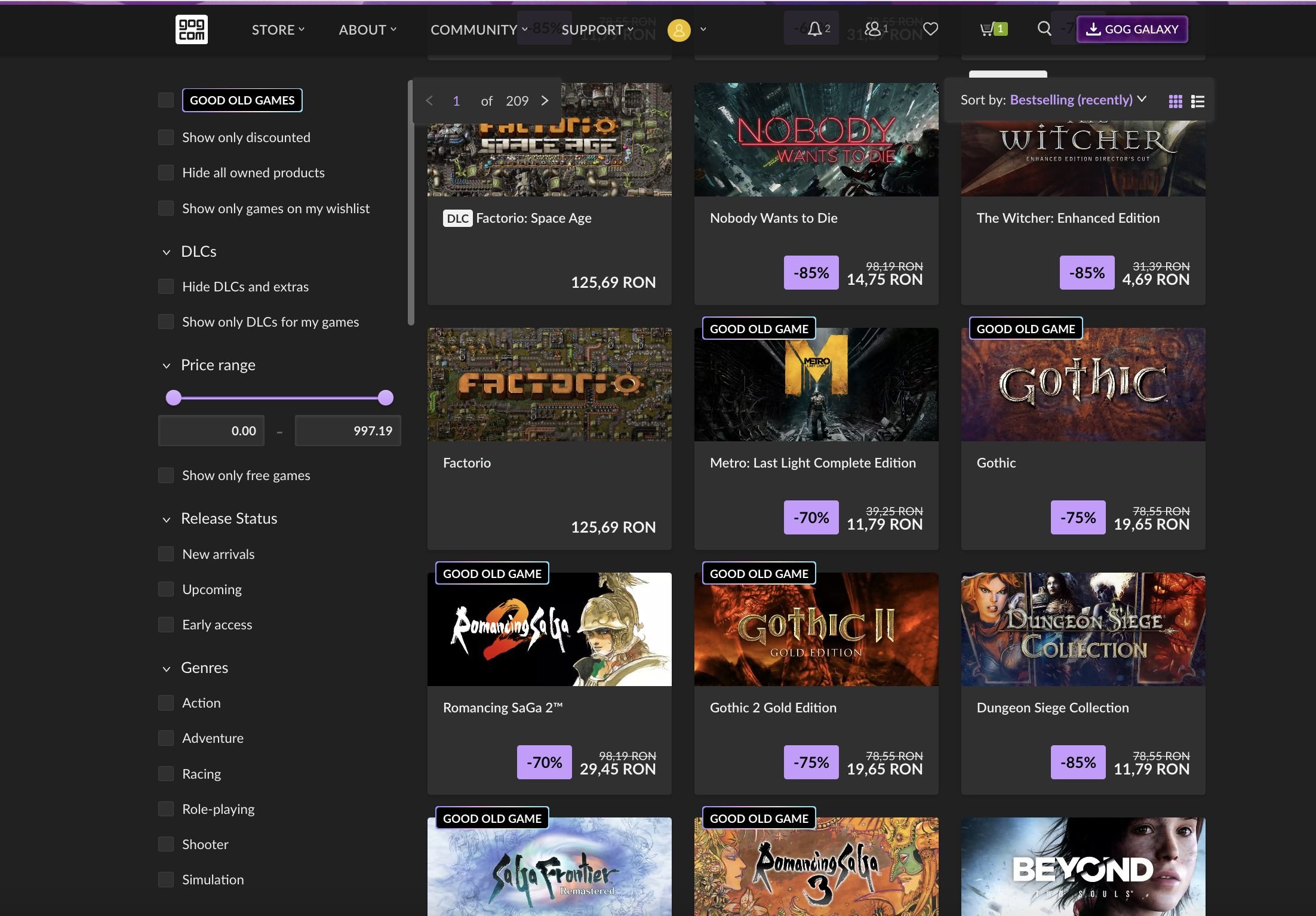Screen dimensions: 1316x916
Task: Open Gothic 2 Gold Edition title
Action: point(773,708)
